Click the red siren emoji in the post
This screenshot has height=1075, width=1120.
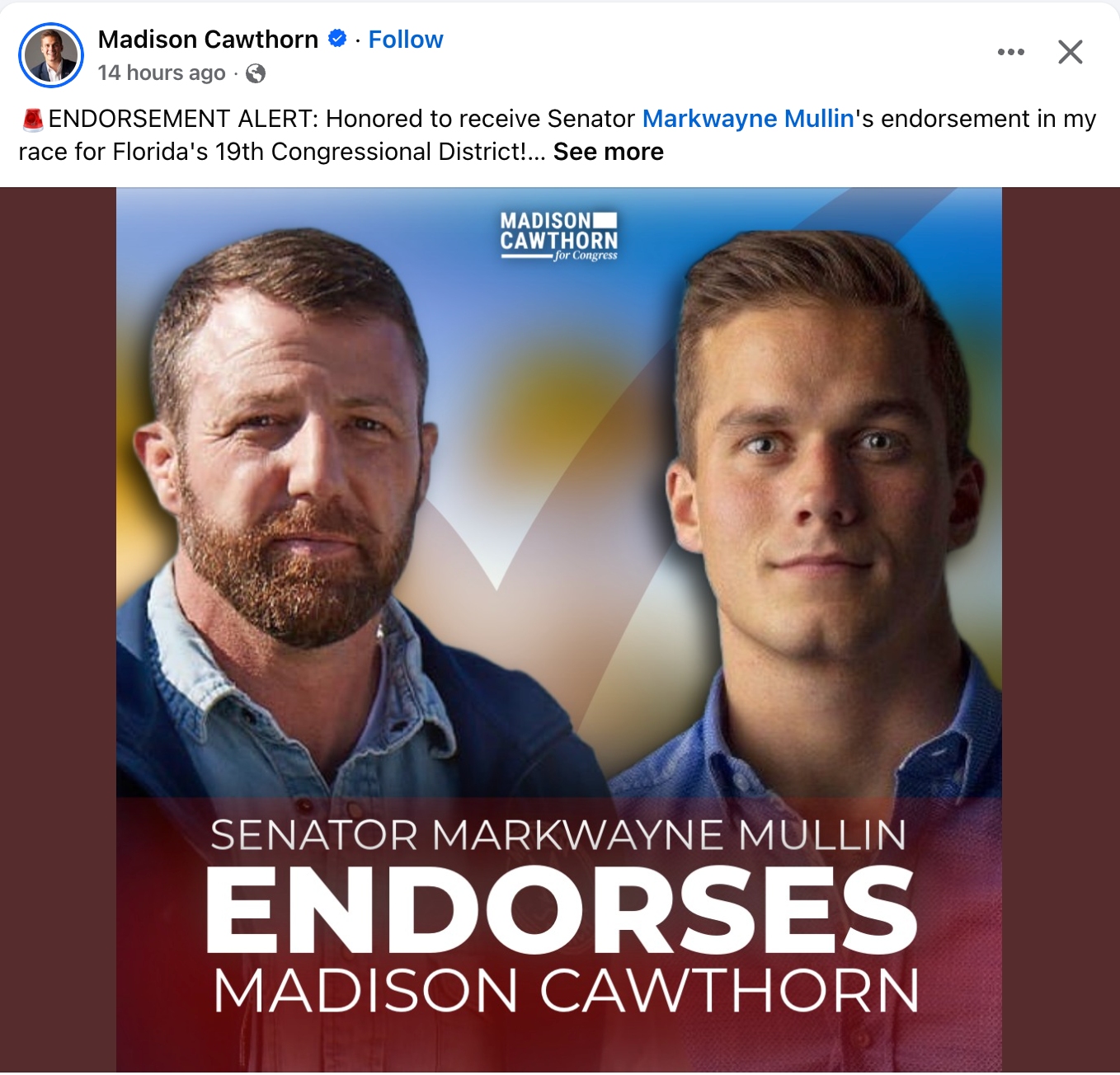click(32, 120)
